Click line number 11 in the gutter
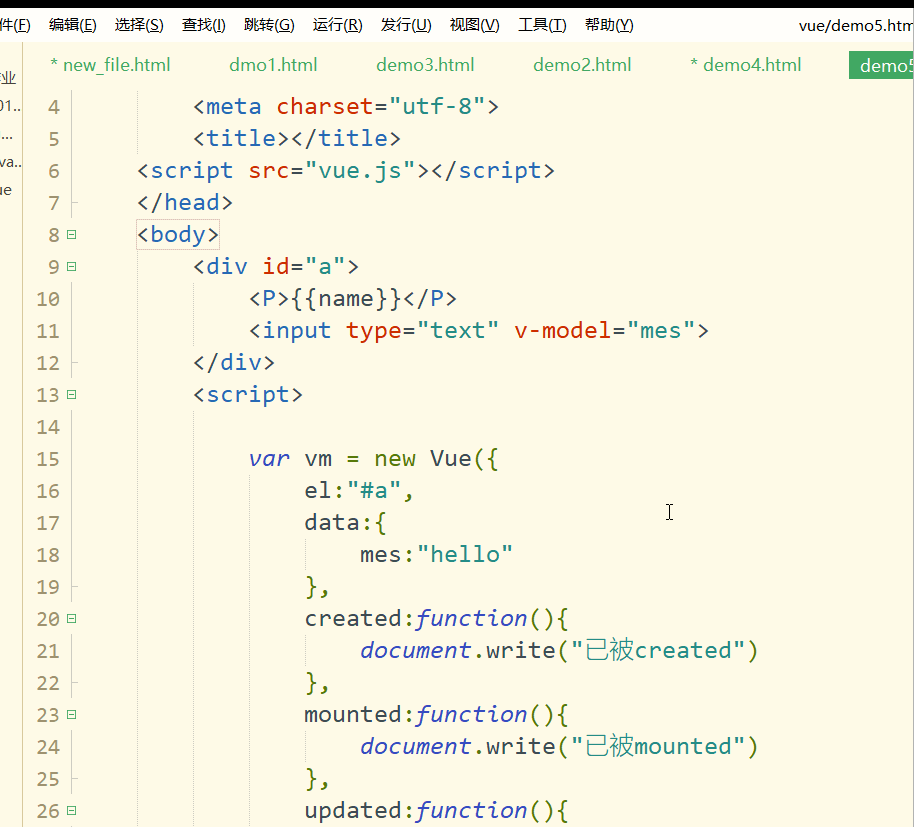The image size is (914, 827). 48,332
